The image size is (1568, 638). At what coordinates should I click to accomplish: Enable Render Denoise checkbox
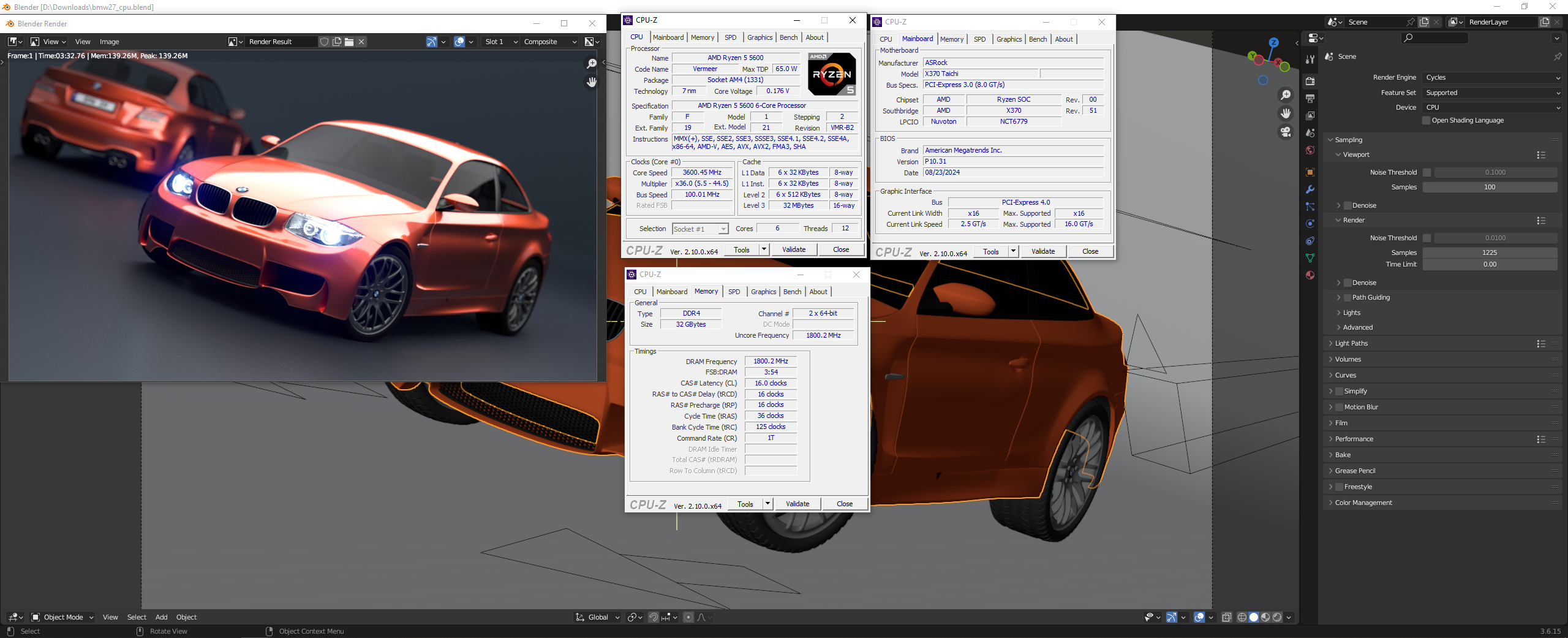[x=1347, y=283]
